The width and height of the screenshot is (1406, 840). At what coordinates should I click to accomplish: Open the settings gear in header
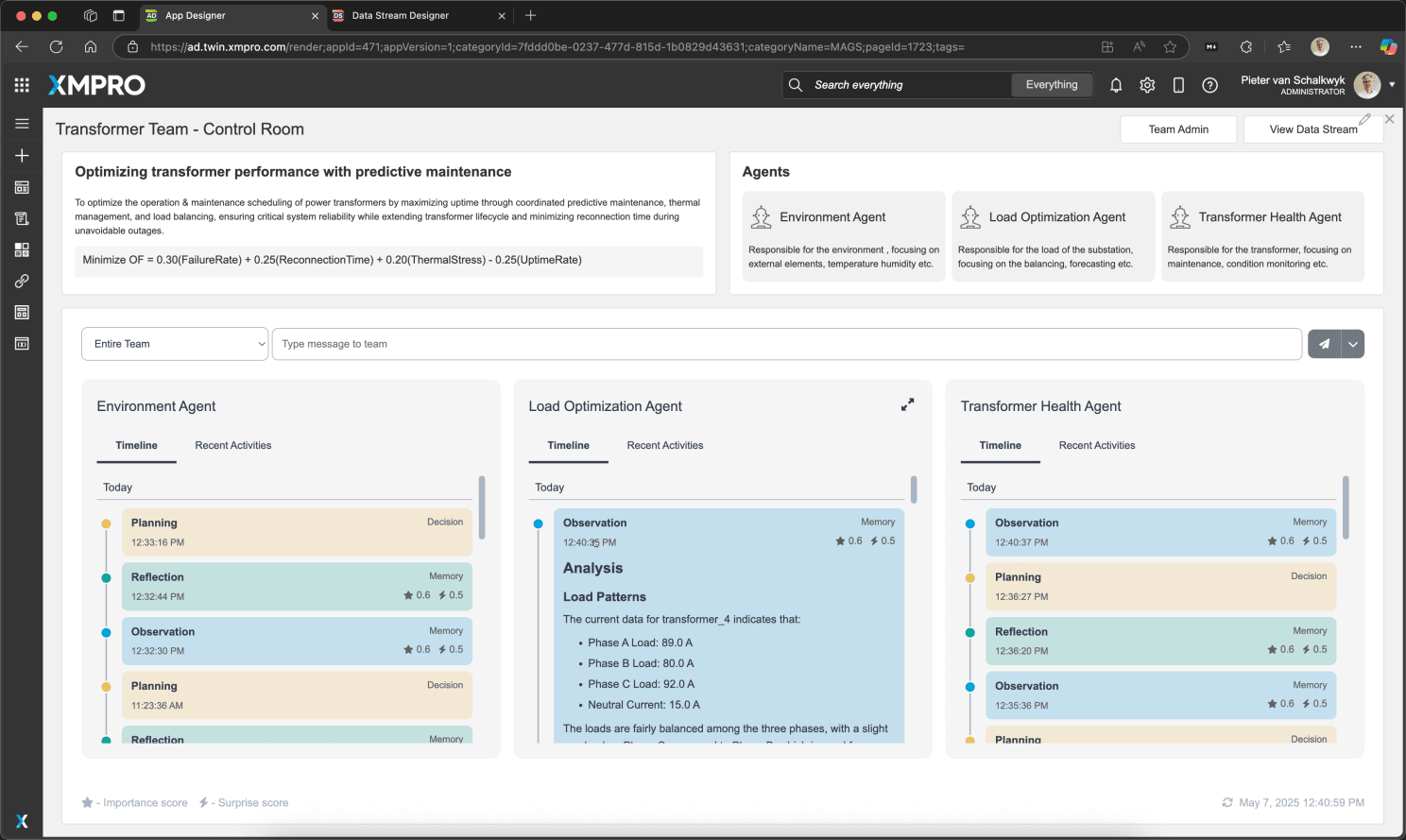click(1147, 85)
